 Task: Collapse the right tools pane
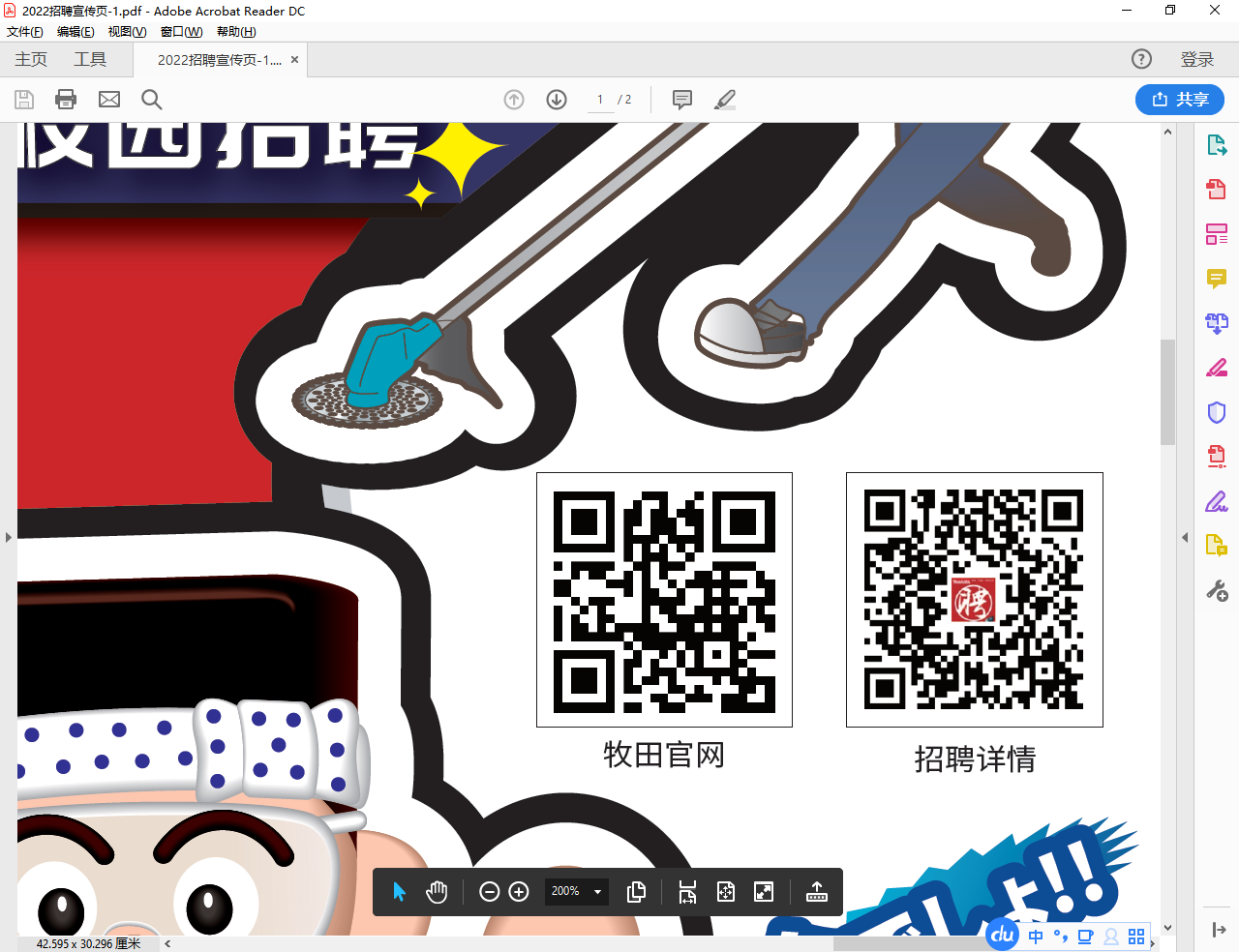pos(1185,537)
